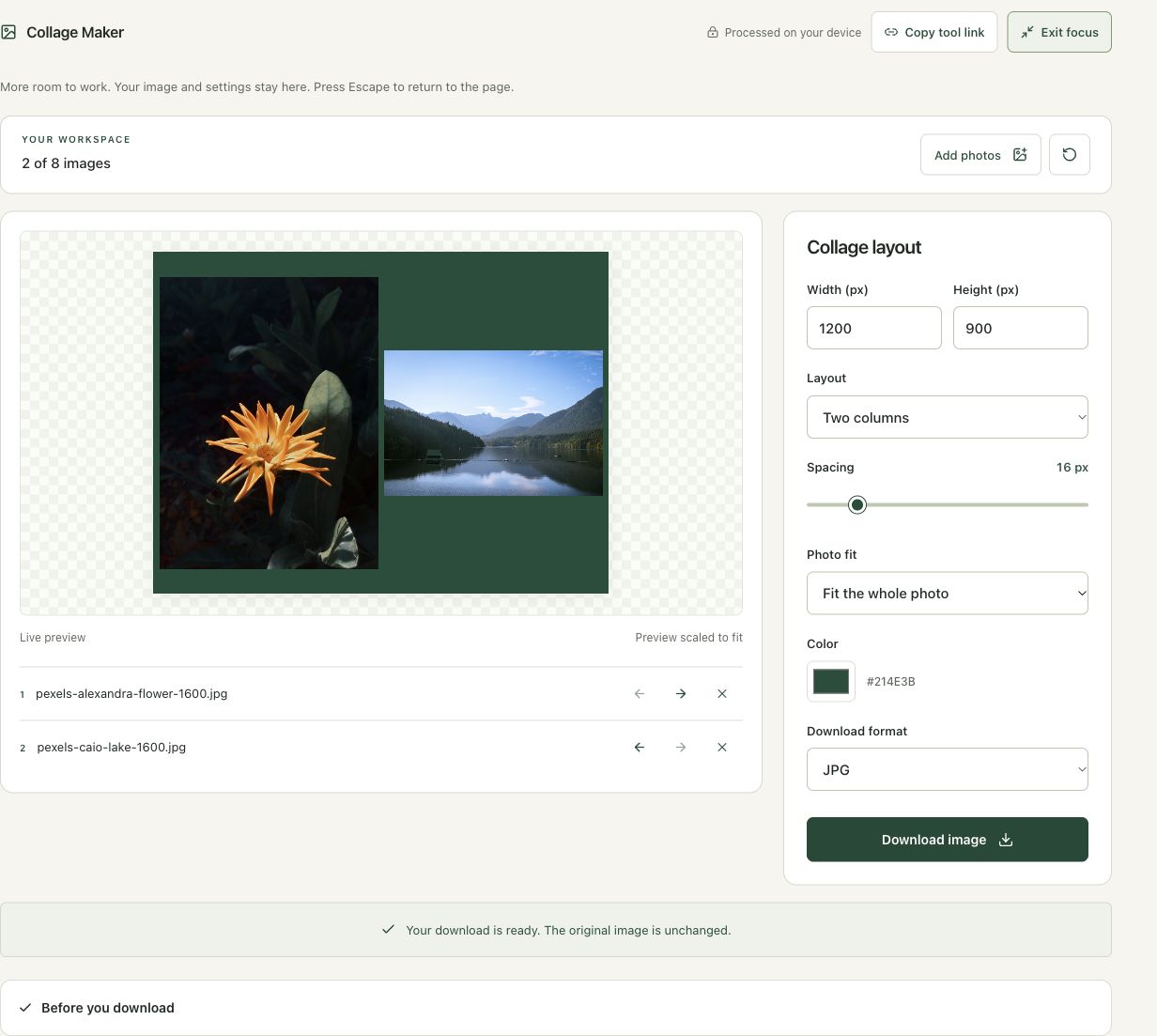Open the background color swatch picker
The image size is (1157, 1036).
pyautogui.click(x=831, y=681)
